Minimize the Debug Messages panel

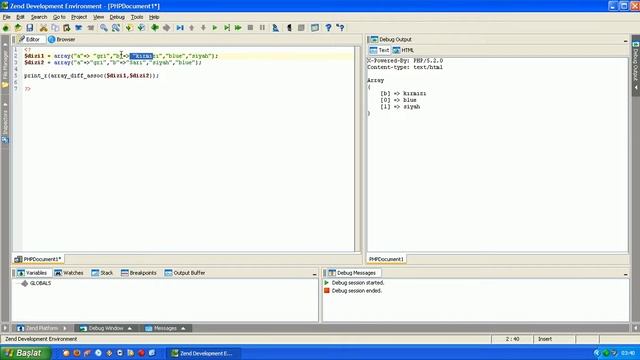click(625, 274)
